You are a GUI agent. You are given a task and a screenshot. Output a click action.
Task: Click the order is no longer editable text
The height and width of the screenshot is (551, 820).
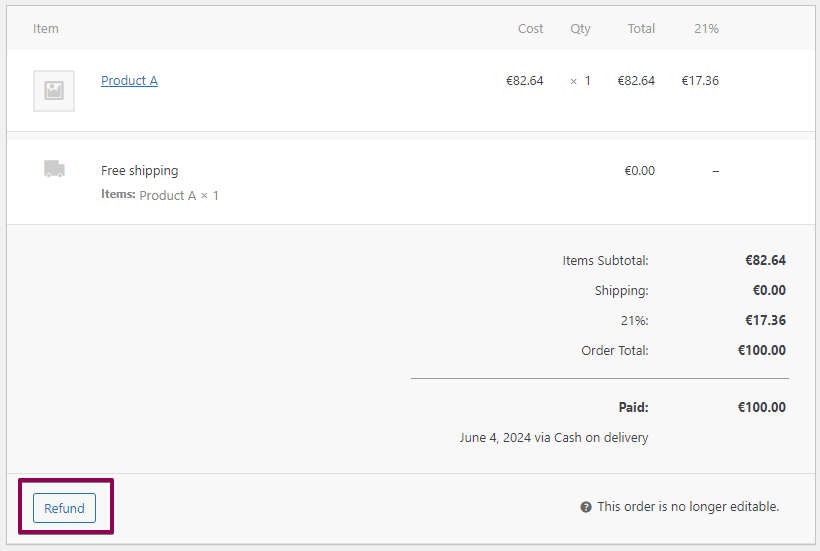[x=688, y=507]
